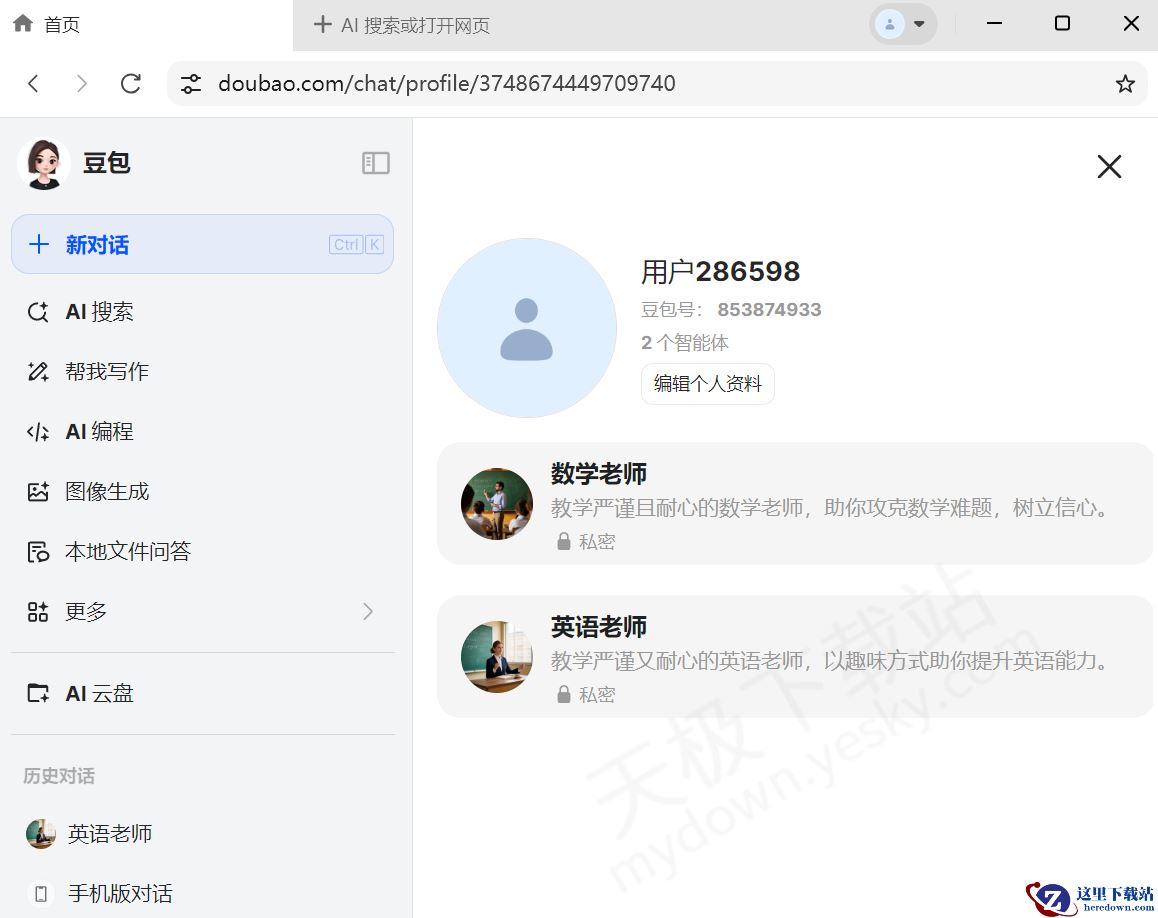
Task: Click the 数学老师 description text
Action: point(829,508)
